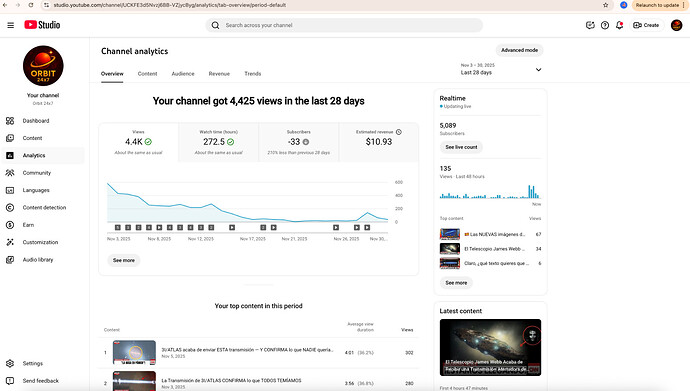Click the gray icon beside -33 subscribers
Image resolution: width=690 pixels, height=391 pixels.
[x=306, y=142]
